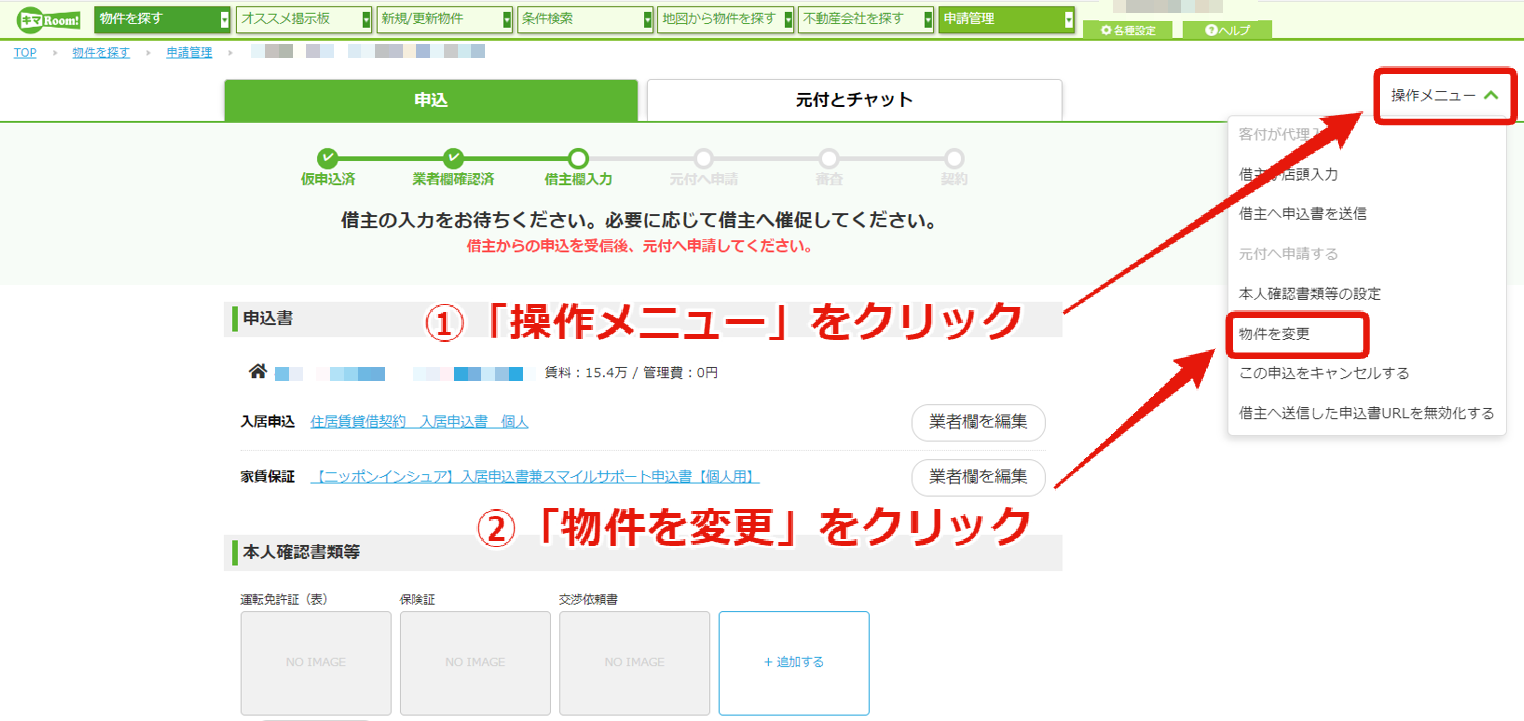This screenshot has height=721, width=1524.
Task: Open the ヘルプ question mark help
Action: pyautogui.click(x=1227, y=30)
